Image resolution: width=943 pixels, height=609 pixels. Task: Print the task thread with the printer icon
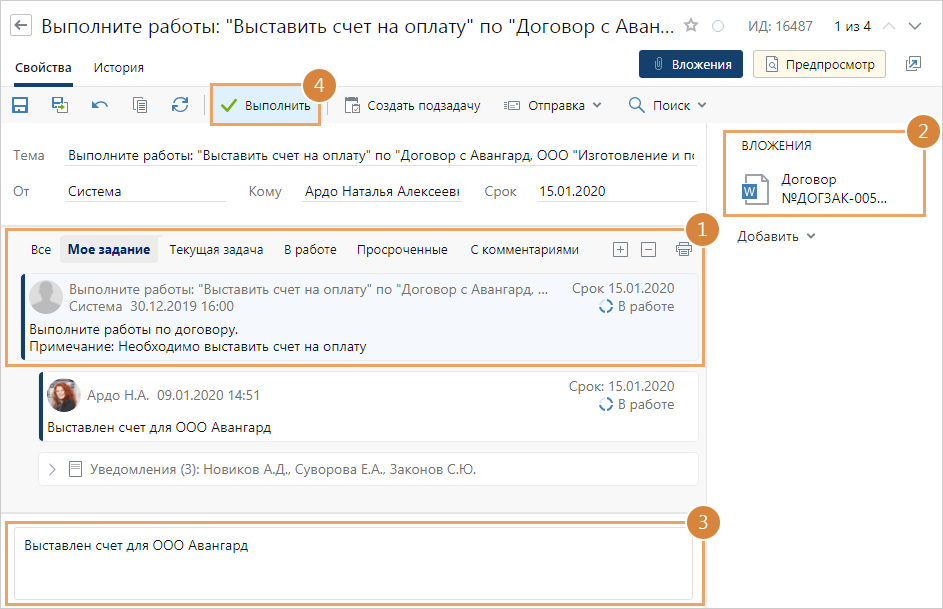[684, 250]
